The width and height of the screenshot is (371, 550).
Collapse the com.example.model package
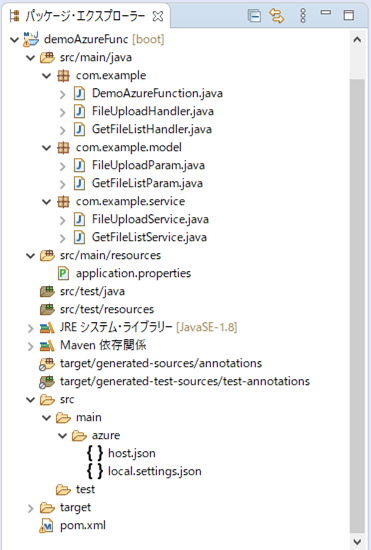click(47, 148)
